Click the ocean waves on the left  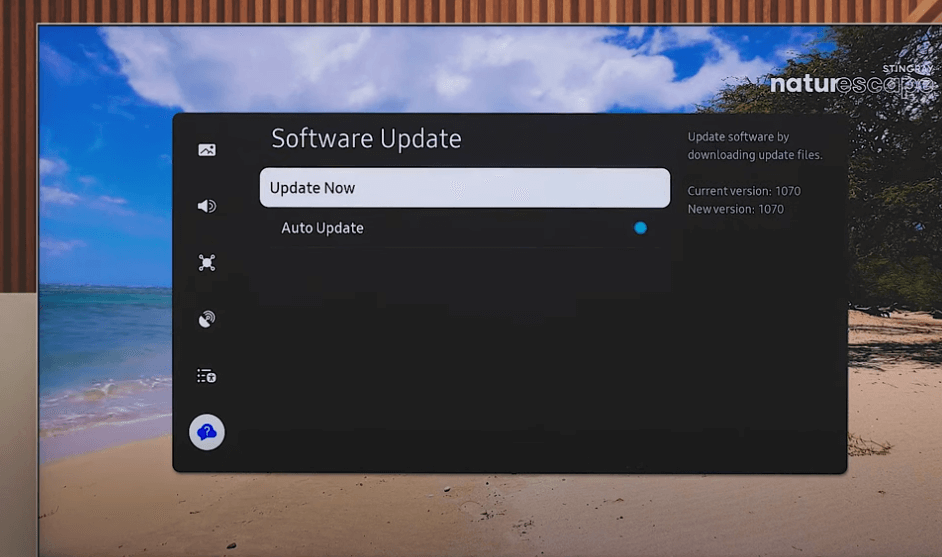100,390
